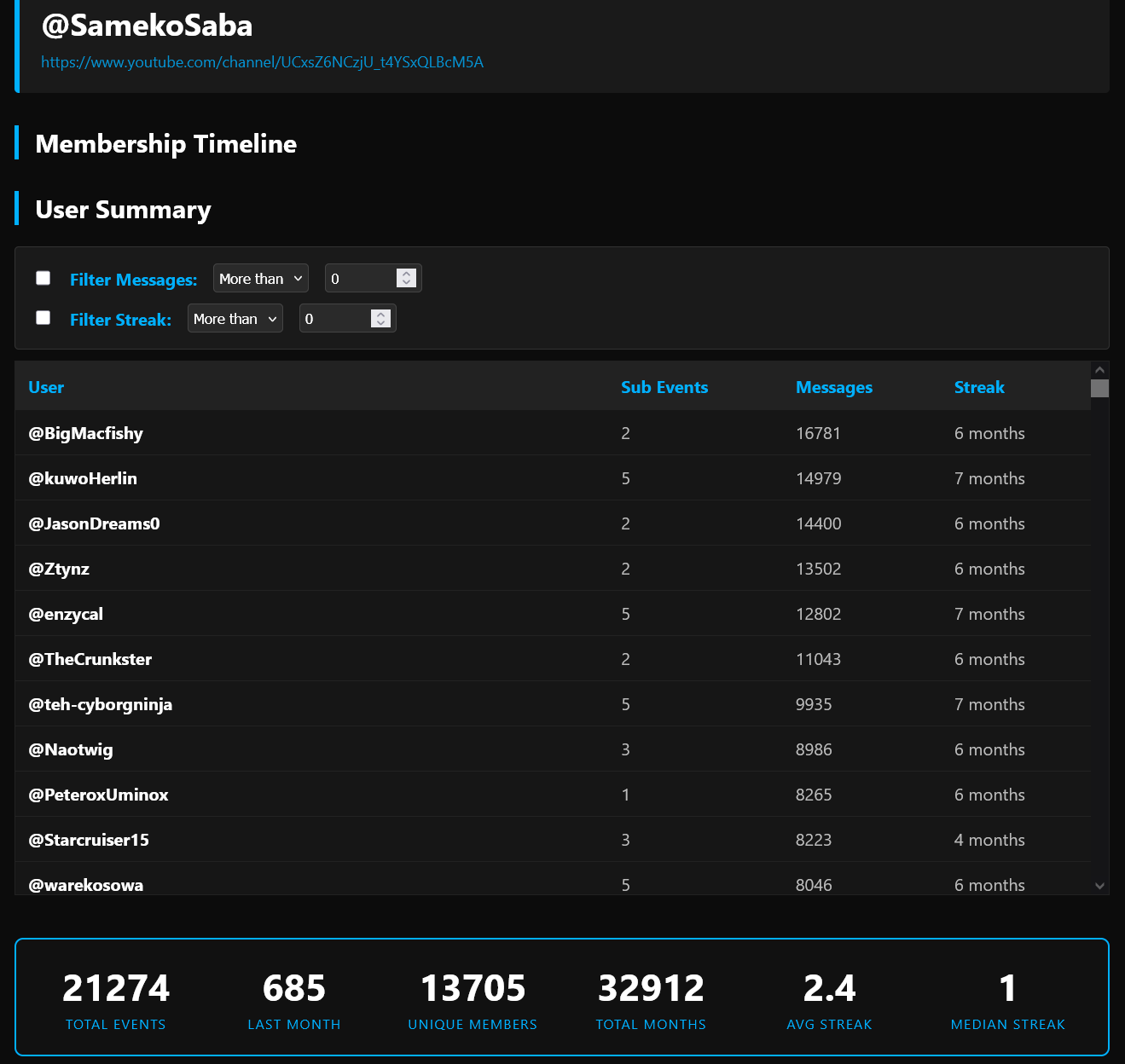Image resolution: width=1125 pixels, height=1064 pixels.
Task: Click the '4 months' streak for @Starcruiser15
Action: 989,840
